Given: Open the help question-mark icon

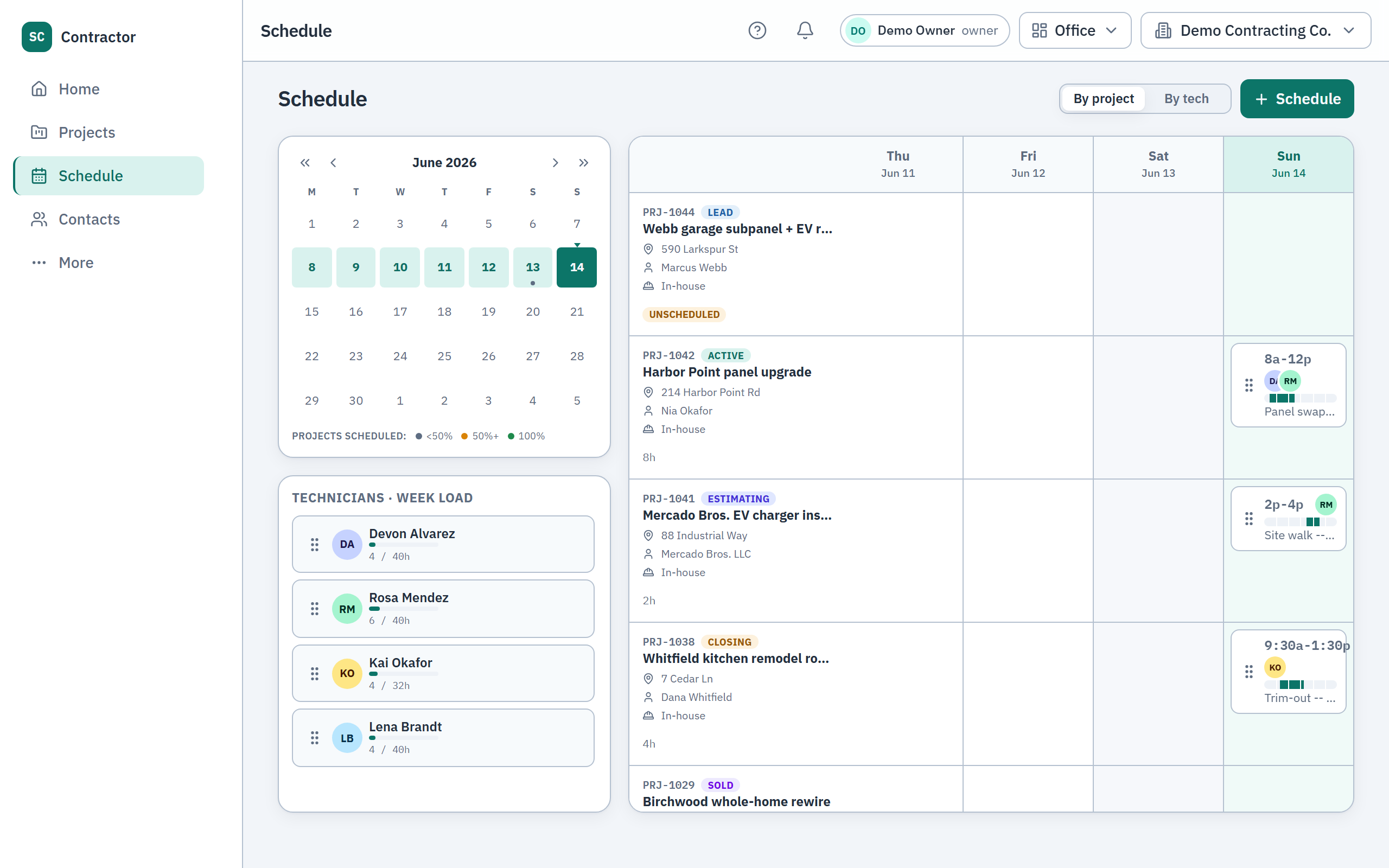Looking at the screenshot, I should (757, 30).
